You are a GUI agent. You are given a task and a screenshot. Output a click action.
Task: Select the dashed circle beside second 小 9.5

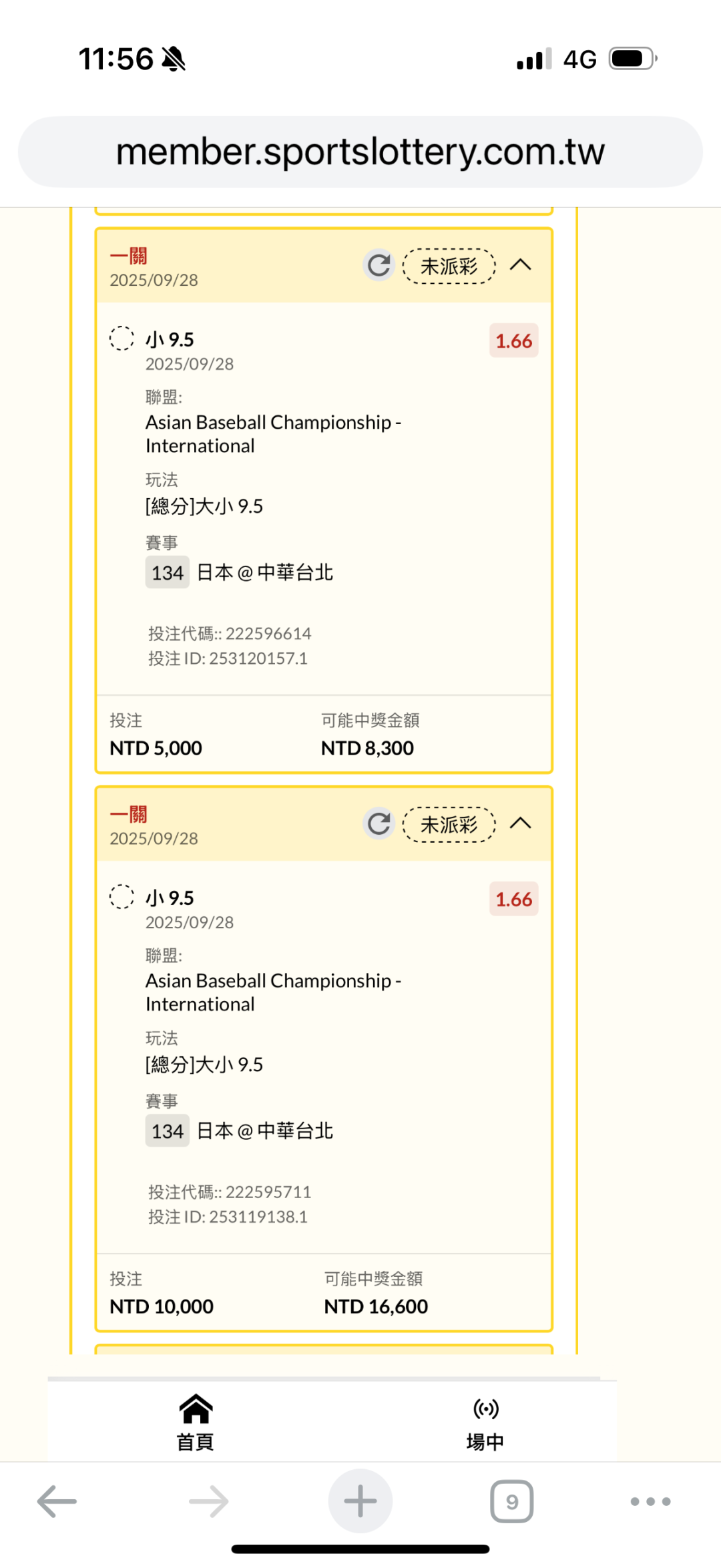pos(122,897)
